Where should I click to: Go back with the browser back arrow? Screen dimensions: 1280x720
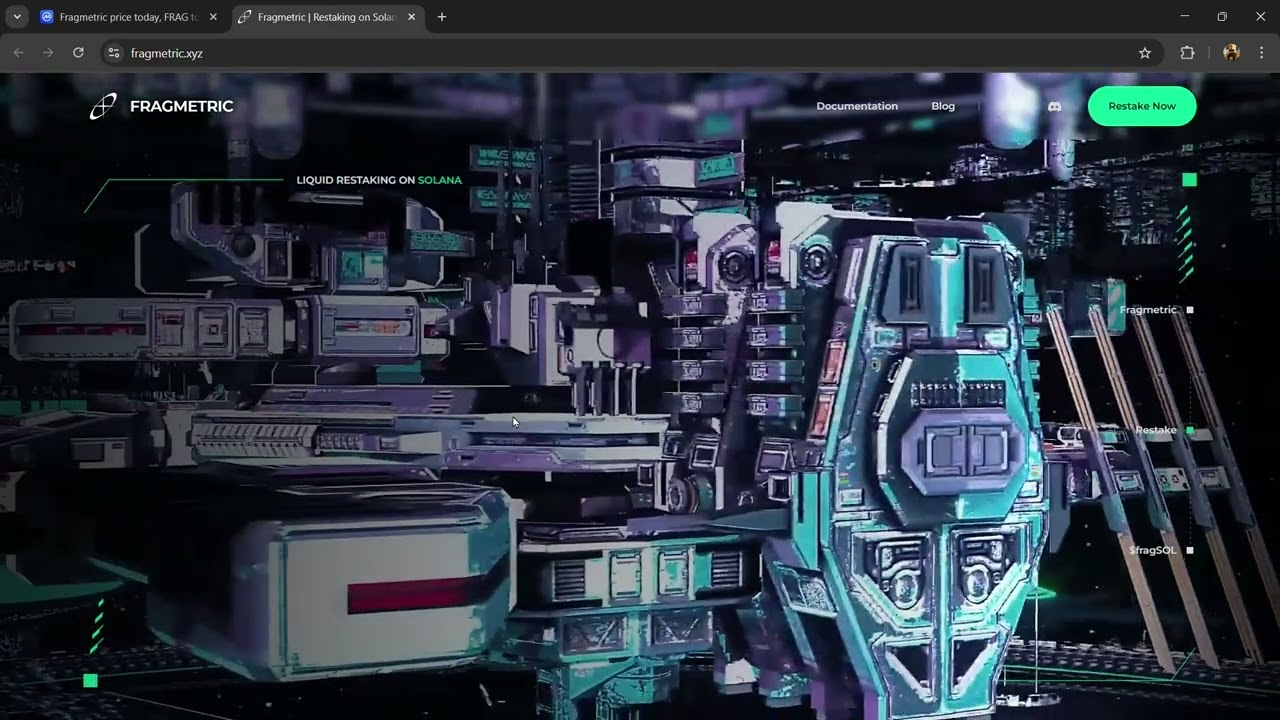pos(18,53)
